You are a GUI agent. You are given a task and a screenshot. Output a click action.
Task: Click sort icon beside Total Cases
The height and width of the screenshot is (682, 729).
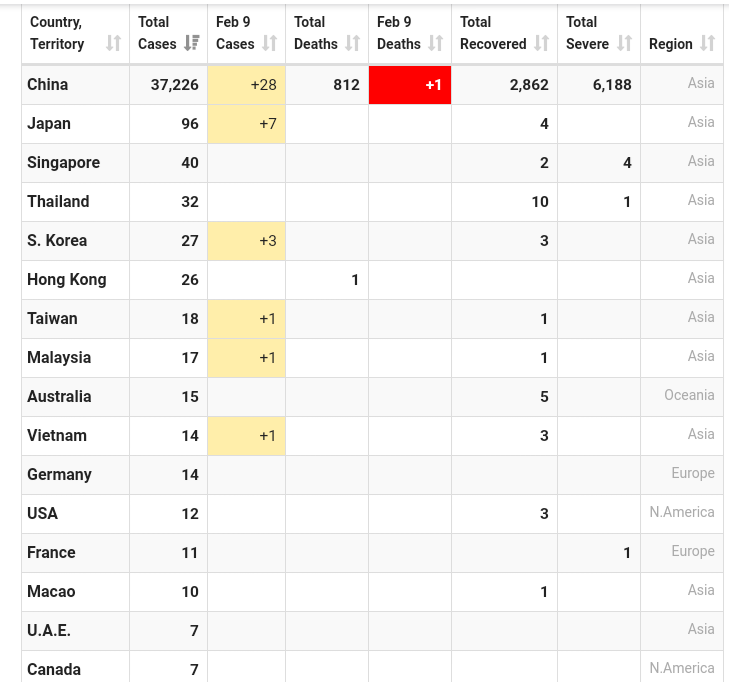tap(192, 44)
